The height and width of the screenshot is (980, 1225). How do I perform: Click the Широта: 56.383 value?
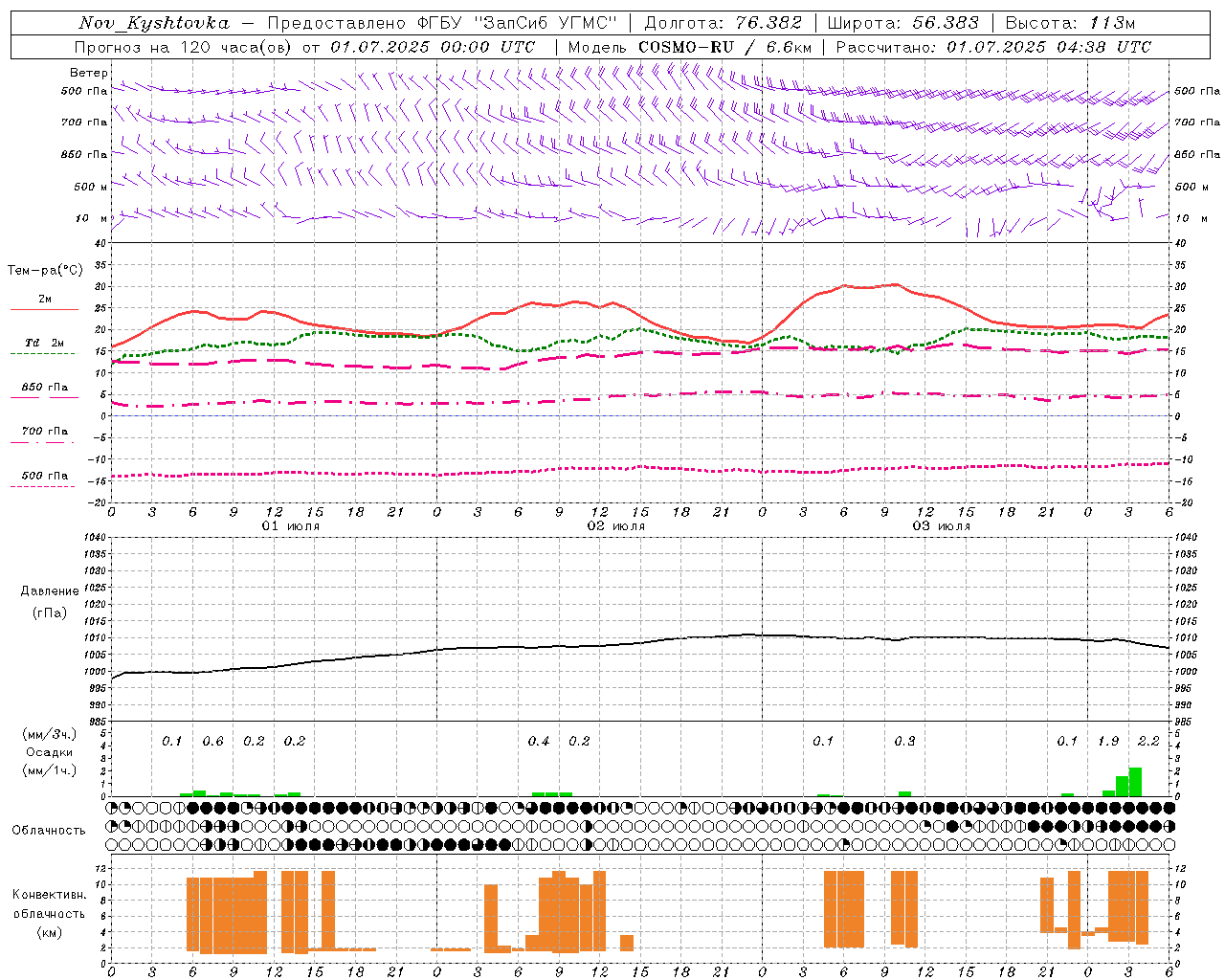902,23
